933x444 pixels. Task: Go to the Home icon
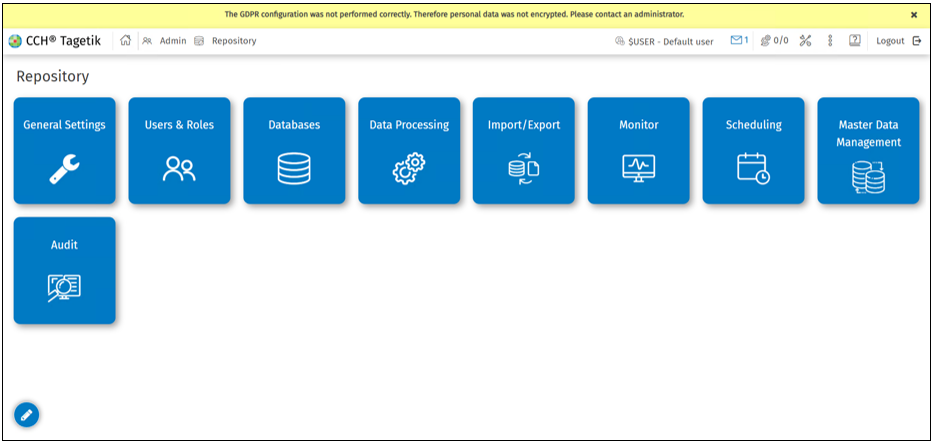pos(125,40)
